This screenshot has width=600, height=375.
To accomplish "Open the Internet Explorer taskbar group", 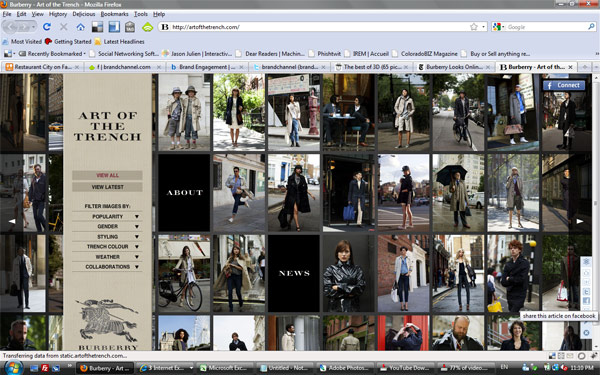I will point(165,368).
